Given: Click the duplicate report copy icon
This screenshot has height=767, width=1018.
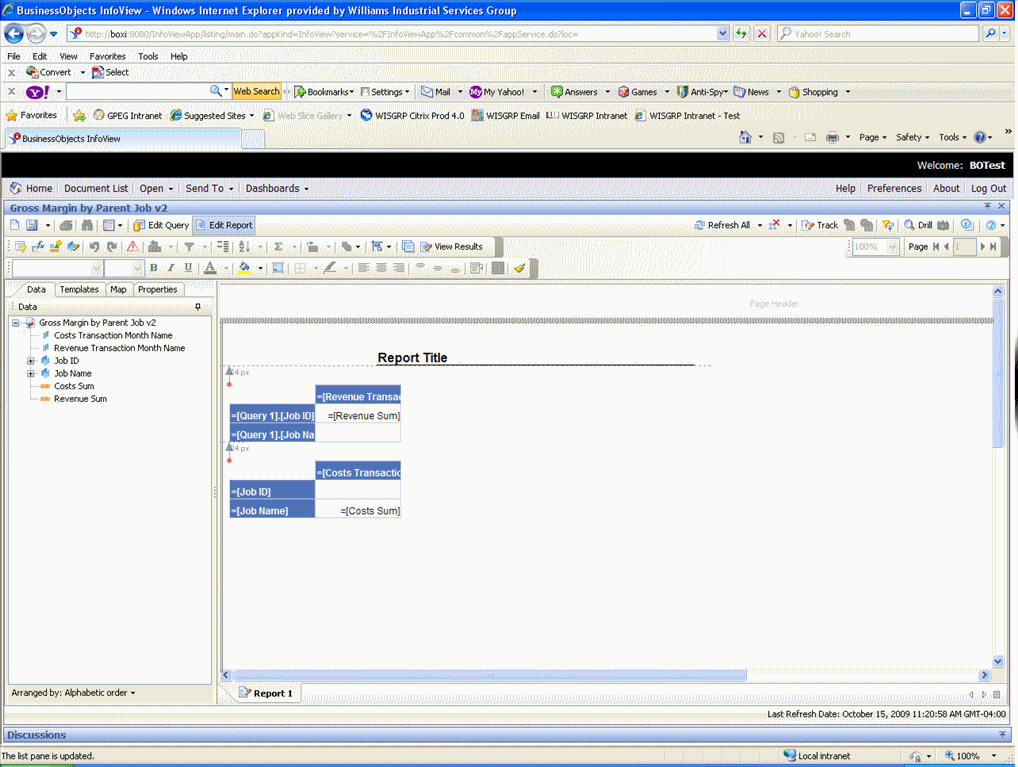Looking at the screenshot, I should pyautogui.click(x=408, y=247).
